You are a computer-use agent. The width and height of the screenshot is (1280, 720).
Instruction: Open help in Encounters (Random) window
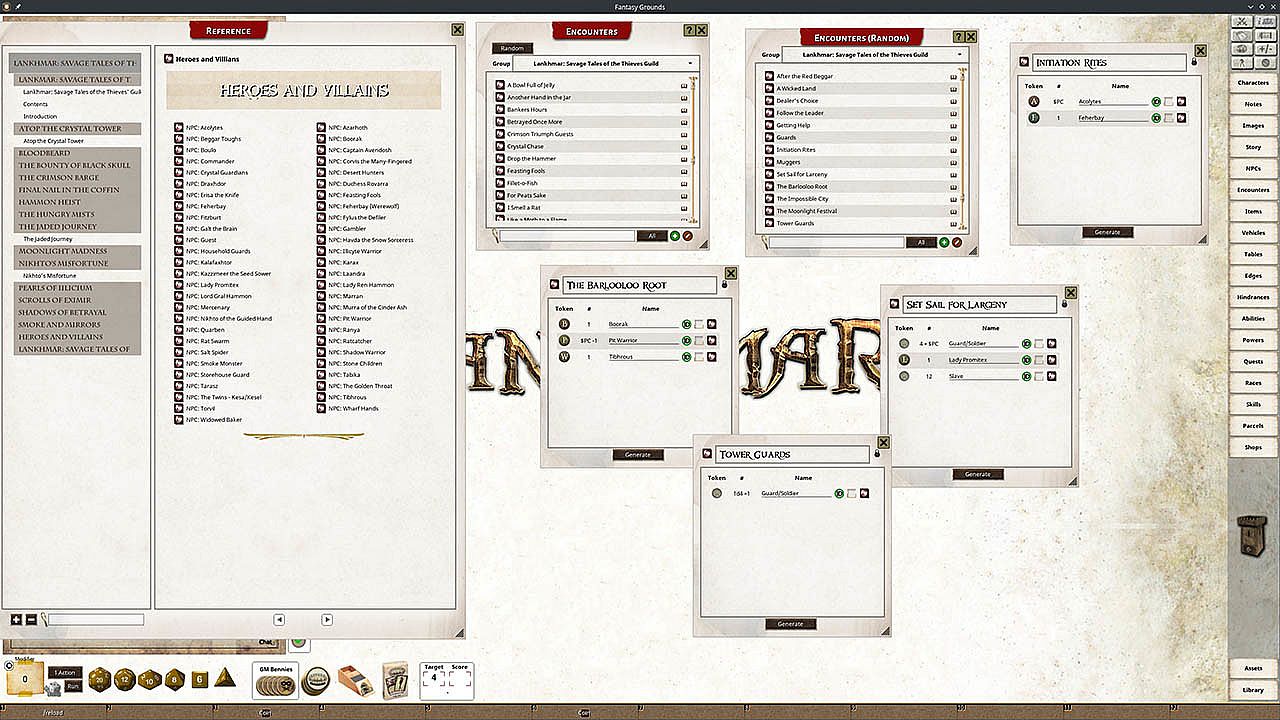[959, 37]
